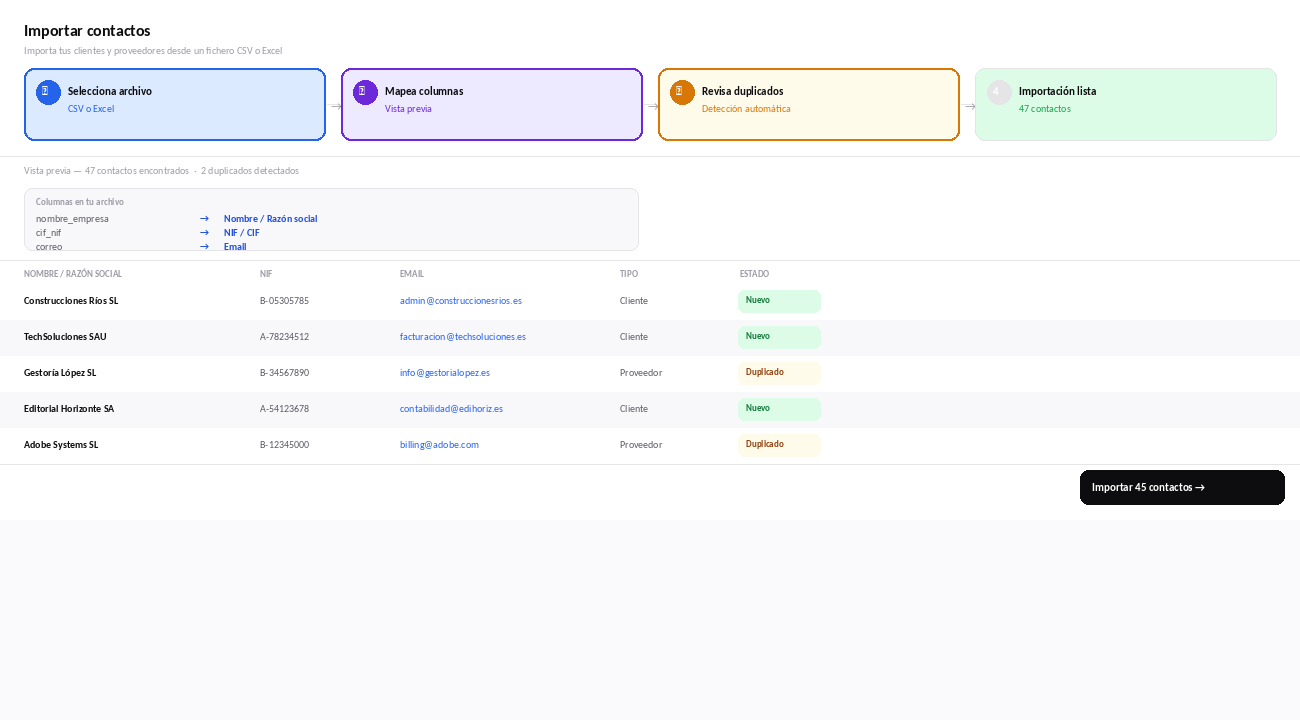Click the step 4 circle of Importación lista

[999, 92]
